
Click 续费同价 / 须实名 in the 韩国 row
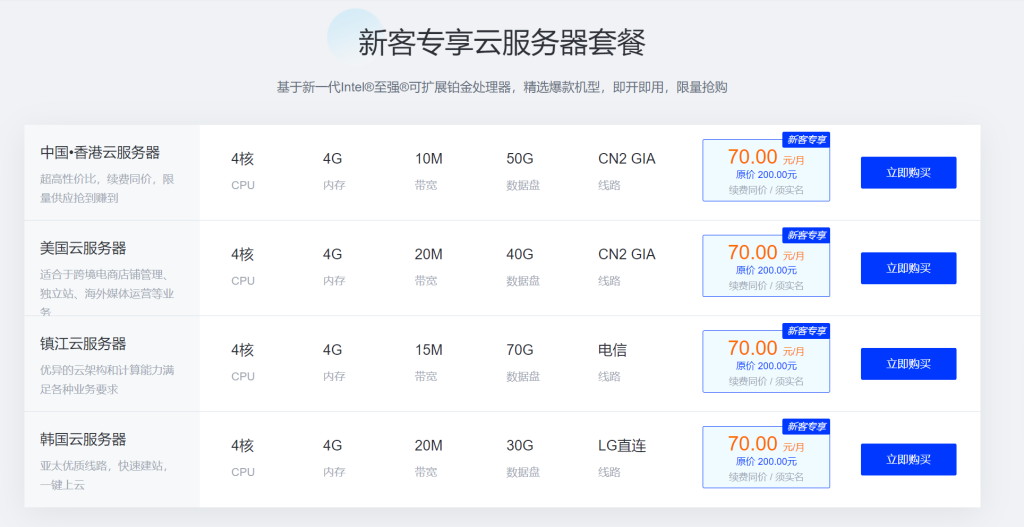point(766,477)
